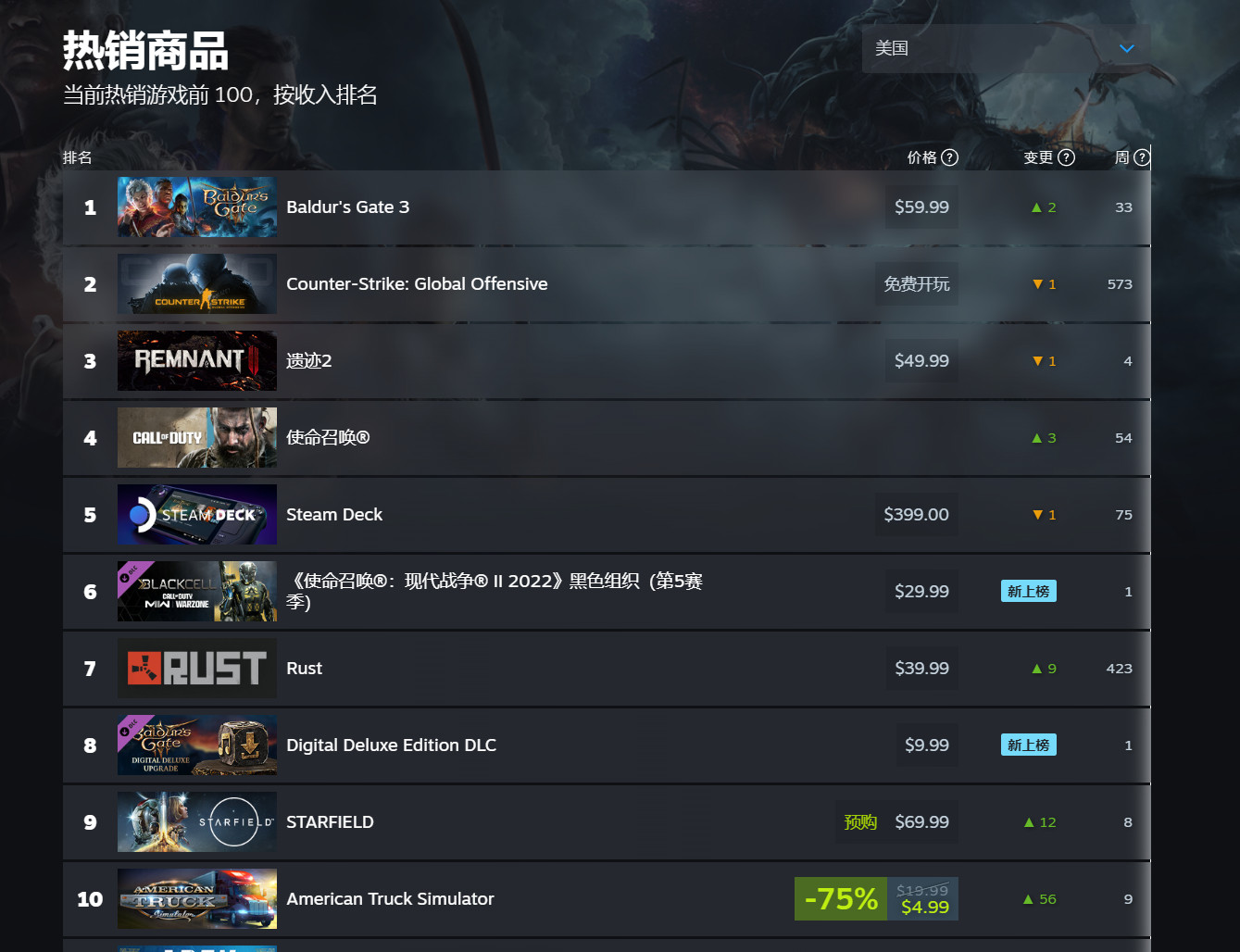Click the Steam Deck $399.00 price

916,515
